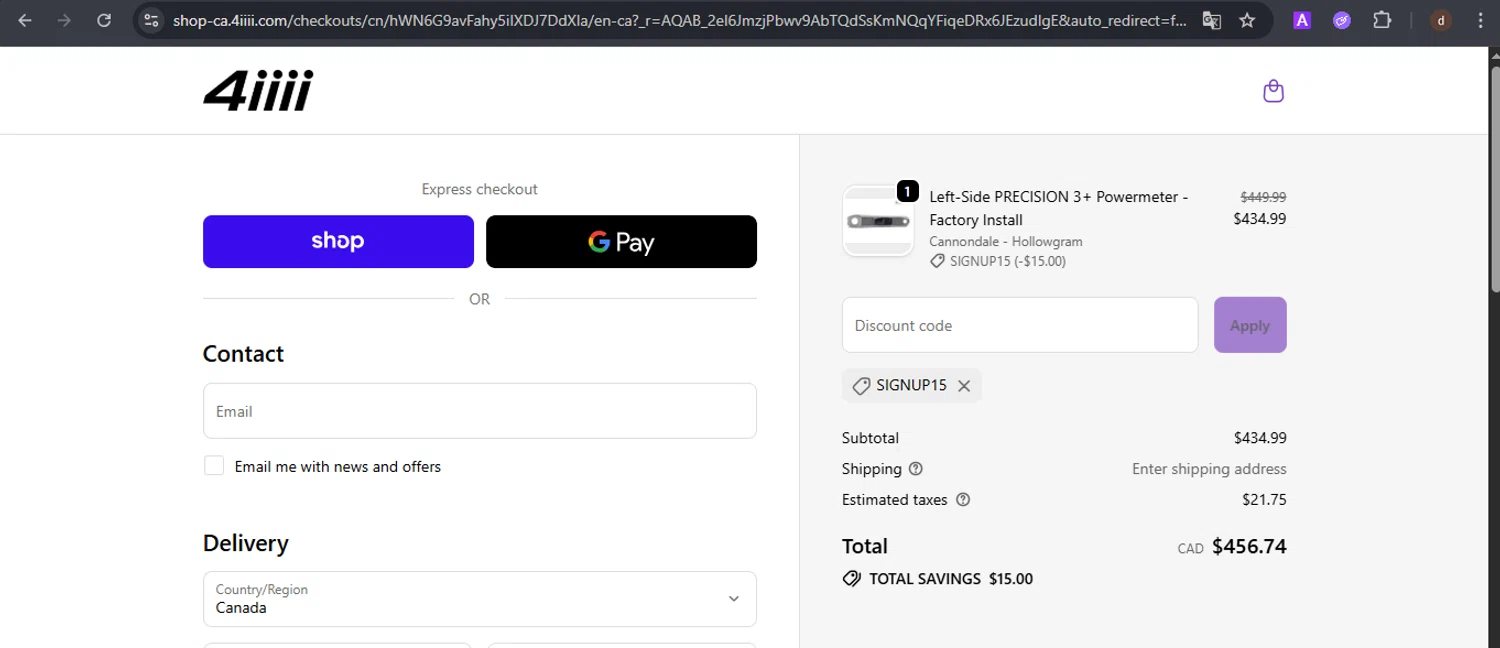Open the Extensions puzzle piece menu
1500x648 pixels.
pyautogui.click(x=1382, y=20)
